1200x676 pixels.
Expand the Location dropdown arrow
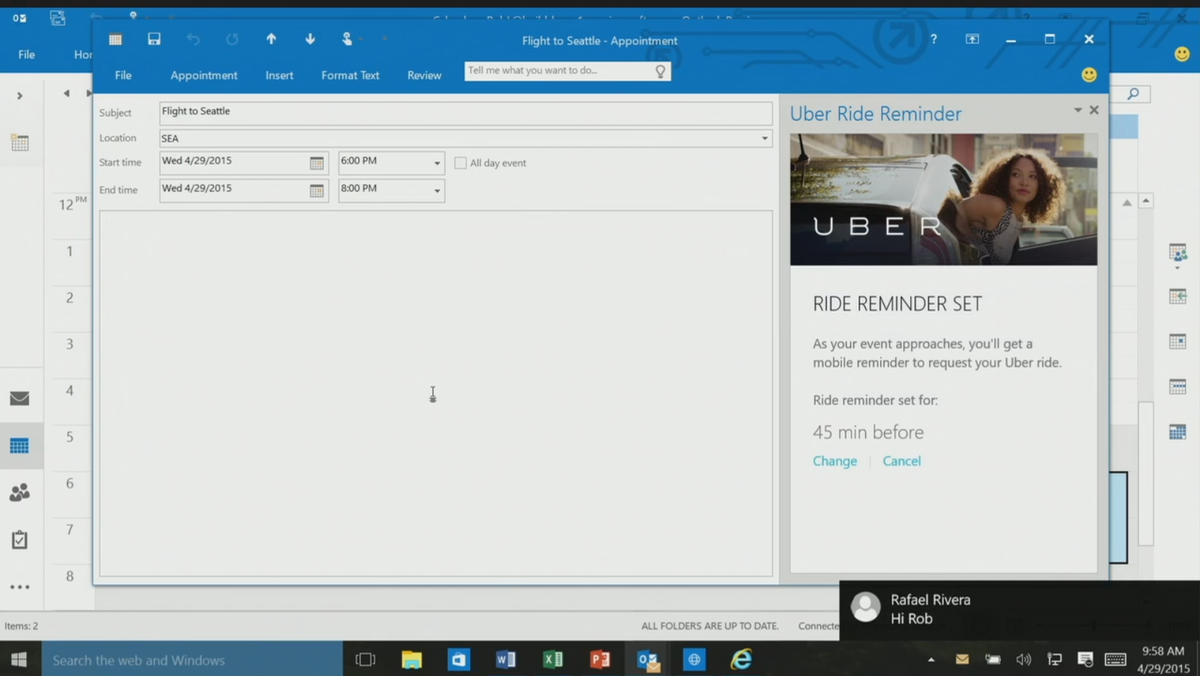pyautogui.click(x=765, y=138)
